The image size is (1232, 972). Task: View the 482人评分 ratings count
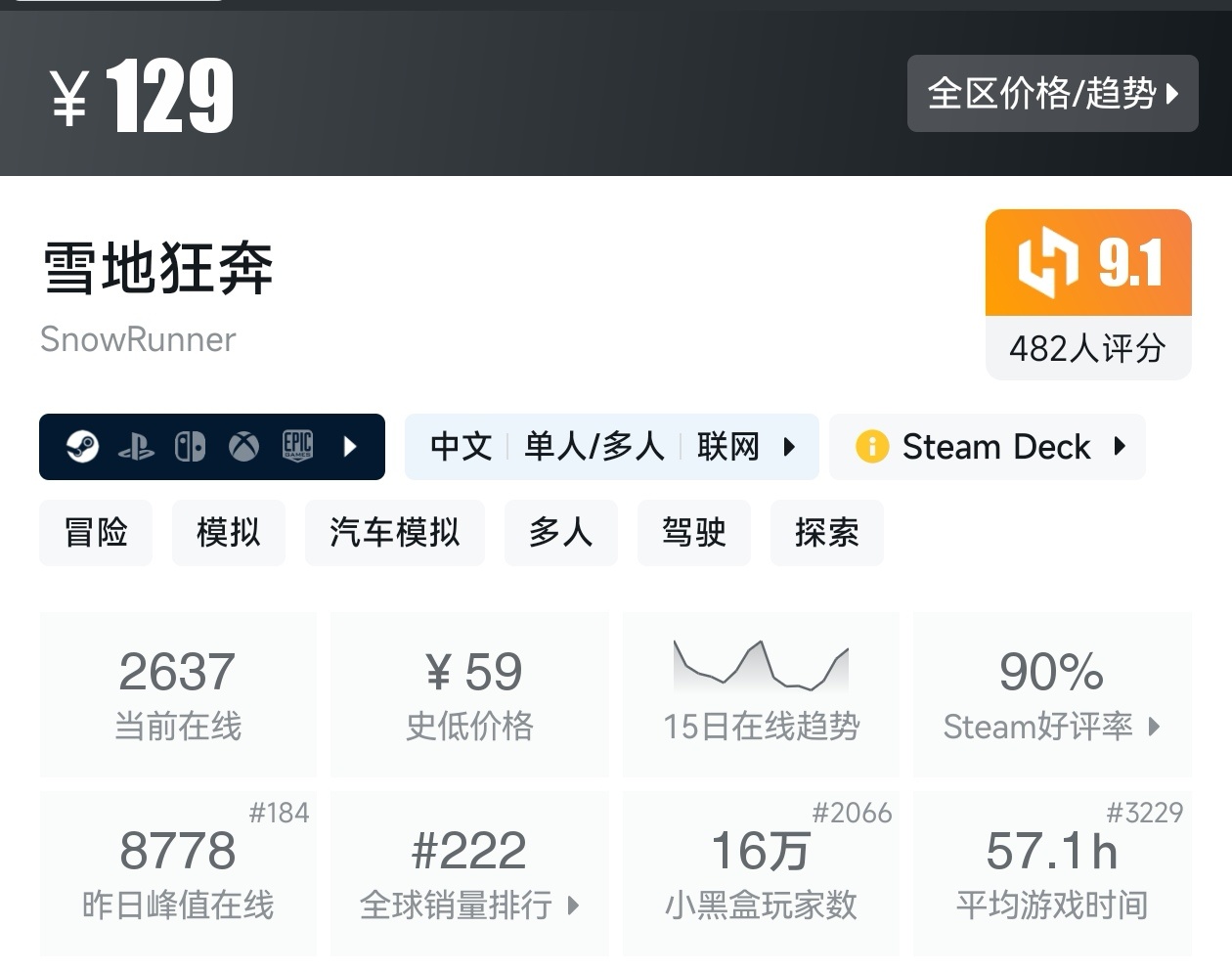pos(1088,348)
